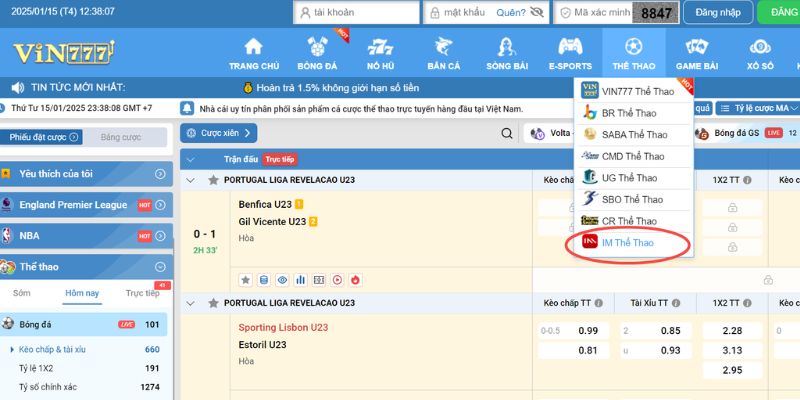Click the Trực tiếp live badge
Screen dimensions: 800x400
(280, 159)
